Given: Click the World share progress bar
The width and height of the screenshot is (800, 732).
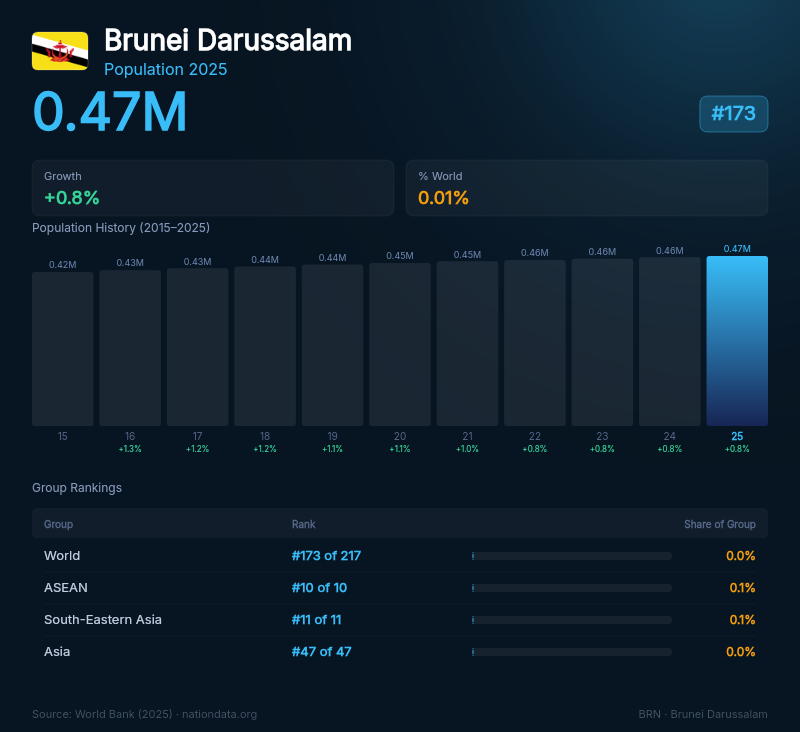Looking at the screenshot, I should [571, 556].
